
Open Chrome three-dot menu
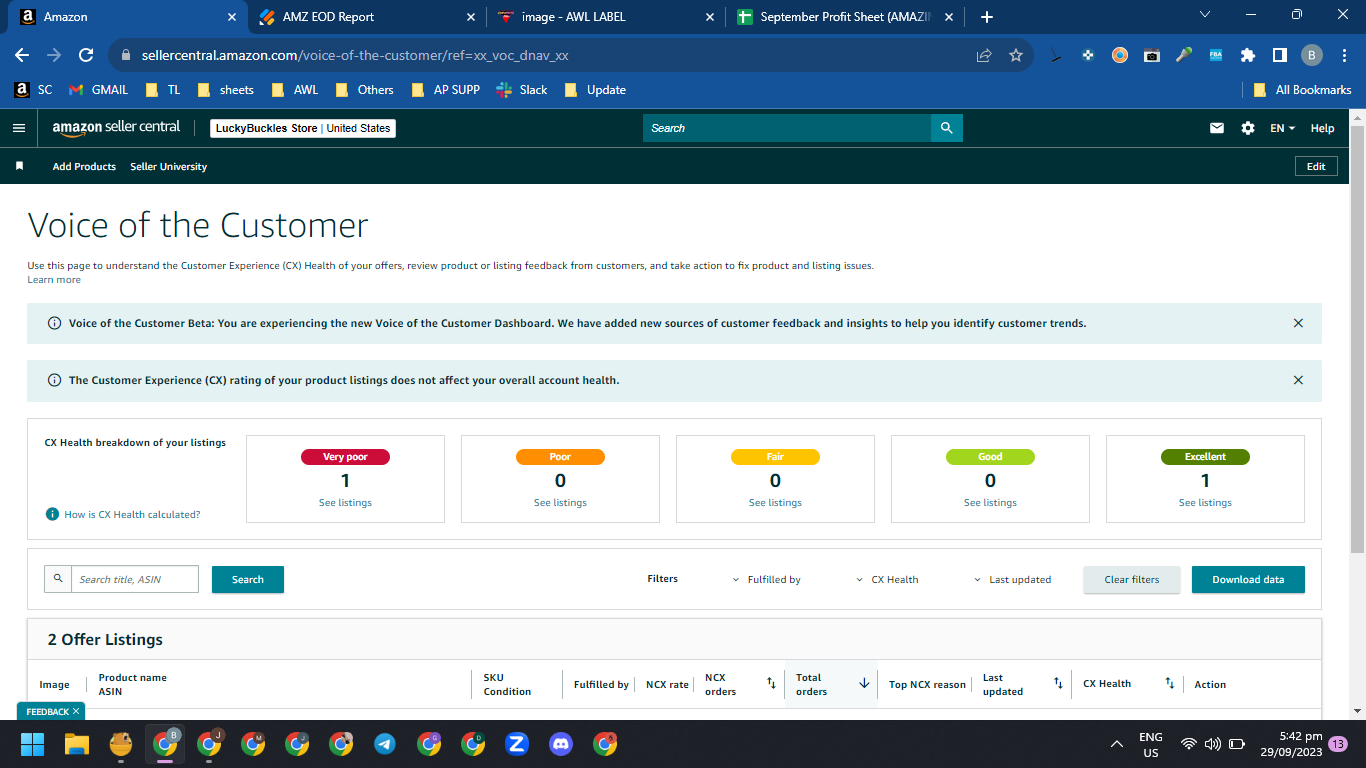pyautogui.click(x=1344, y=56)
